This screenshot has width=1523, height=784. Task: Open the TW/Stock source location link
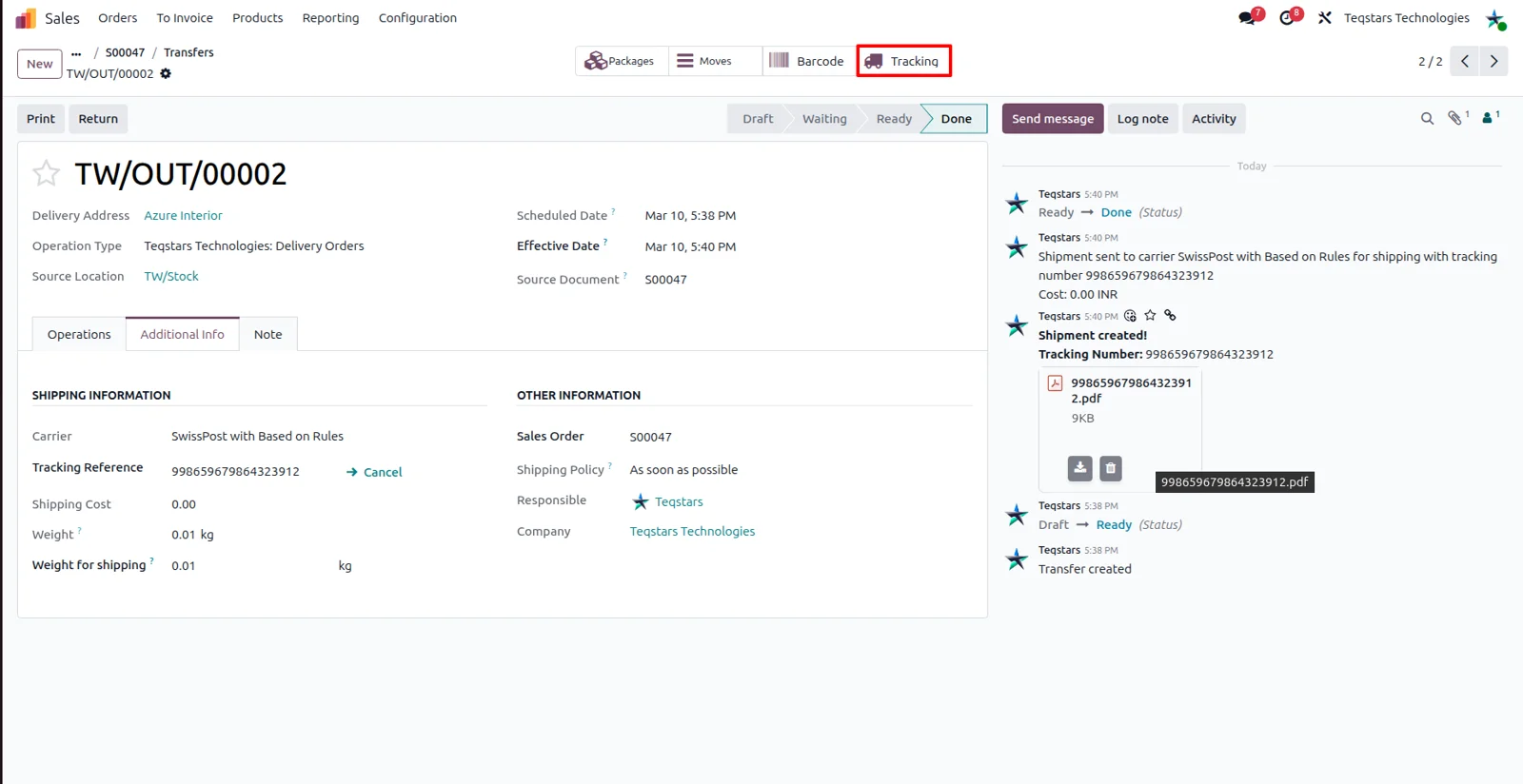(x=171, y=277)
